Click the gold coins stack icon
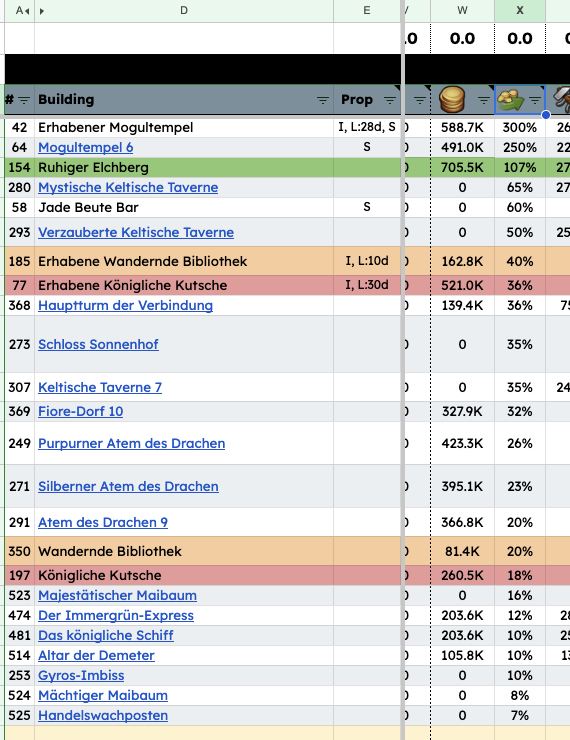The width and height of the screenshot is (570, 740). click(452, 100)
